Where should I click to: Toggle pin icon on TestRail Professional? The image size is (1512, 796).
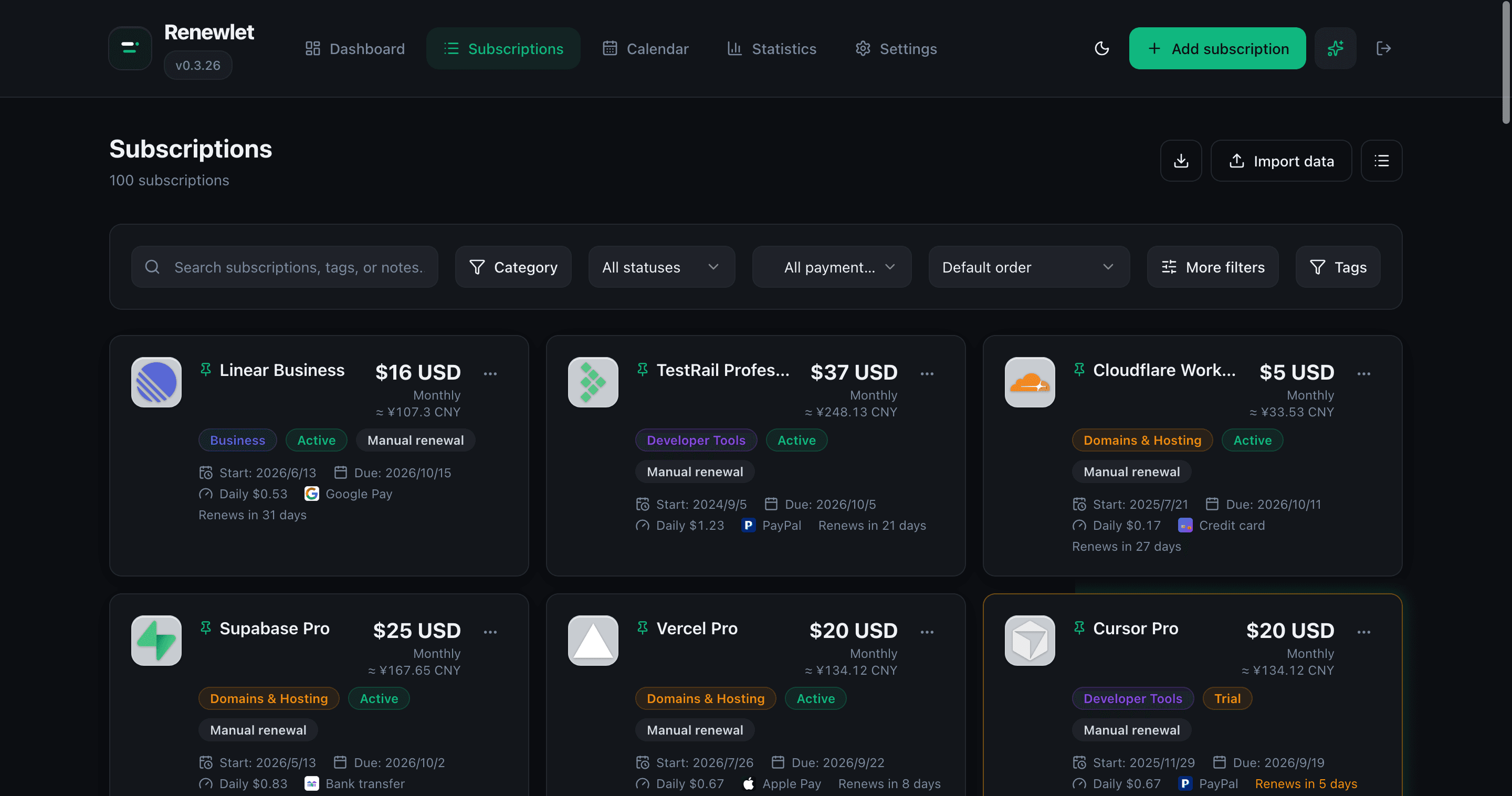(642, 370)
